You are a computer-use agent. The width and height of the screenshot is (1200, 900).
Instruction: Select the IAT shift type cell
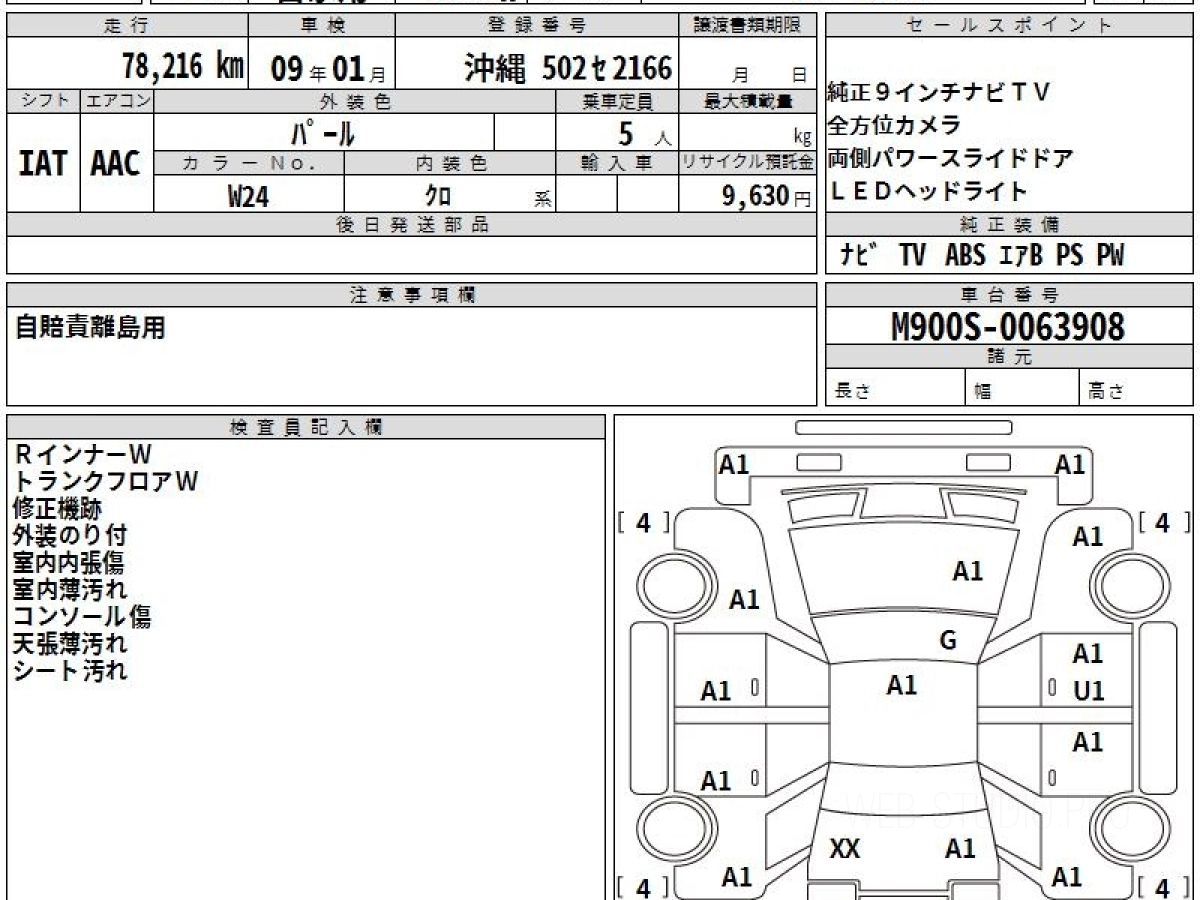[43, 164]
